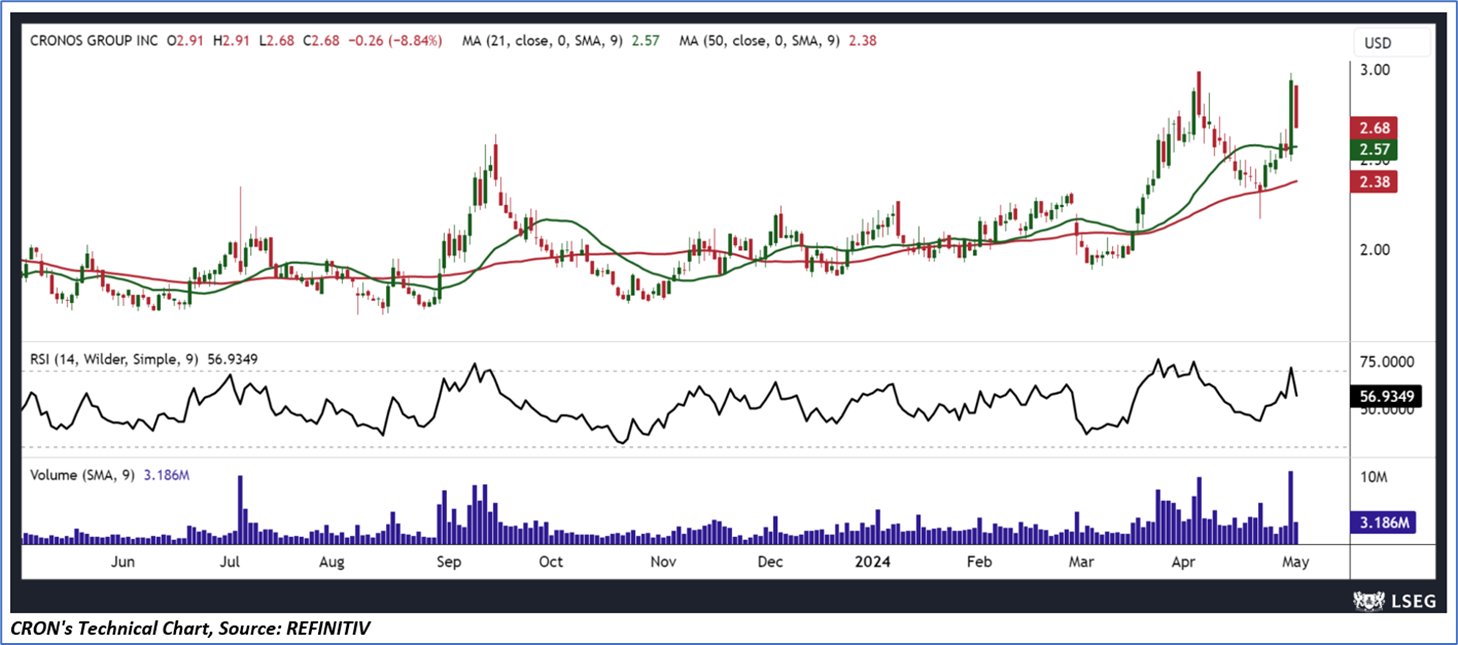Click the 3.00 price axis label
The image size is (1458, 645).
point(1375,70)
